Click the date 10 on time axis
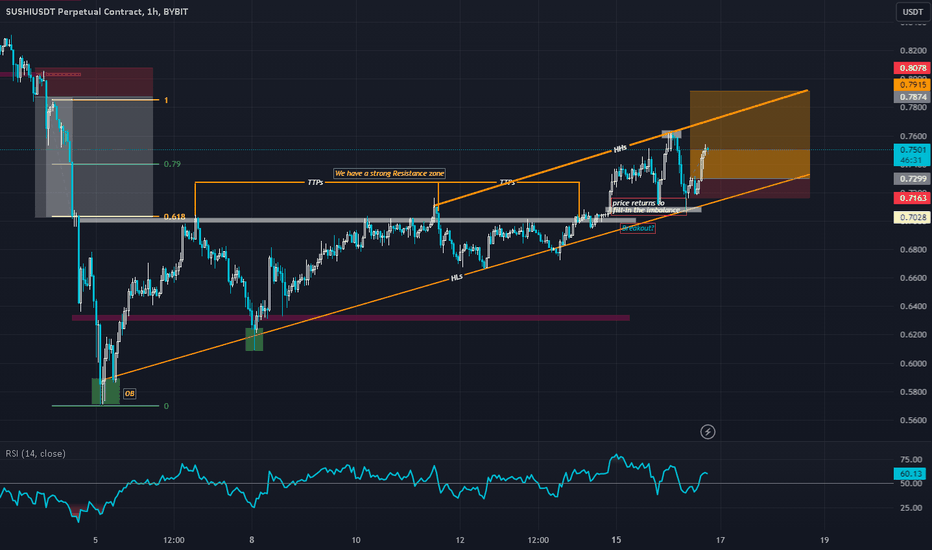The width and height of the screenshot is (932, 550). click(x=355, y=540)
